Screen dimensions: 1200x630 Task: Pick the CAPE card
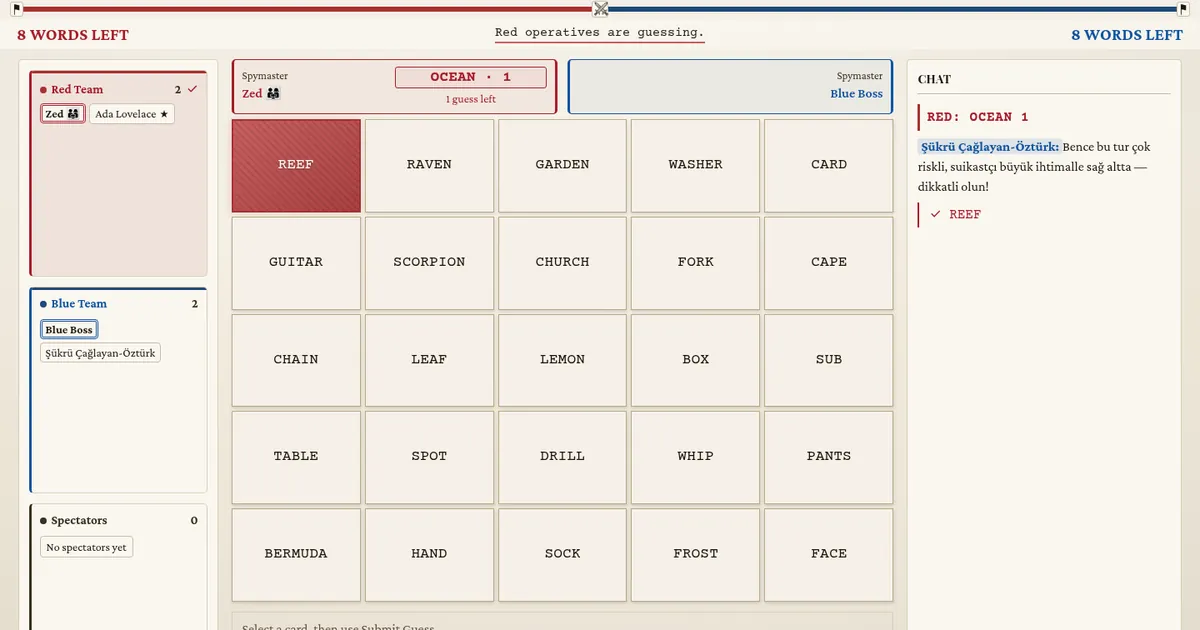(x=828, y=262)
